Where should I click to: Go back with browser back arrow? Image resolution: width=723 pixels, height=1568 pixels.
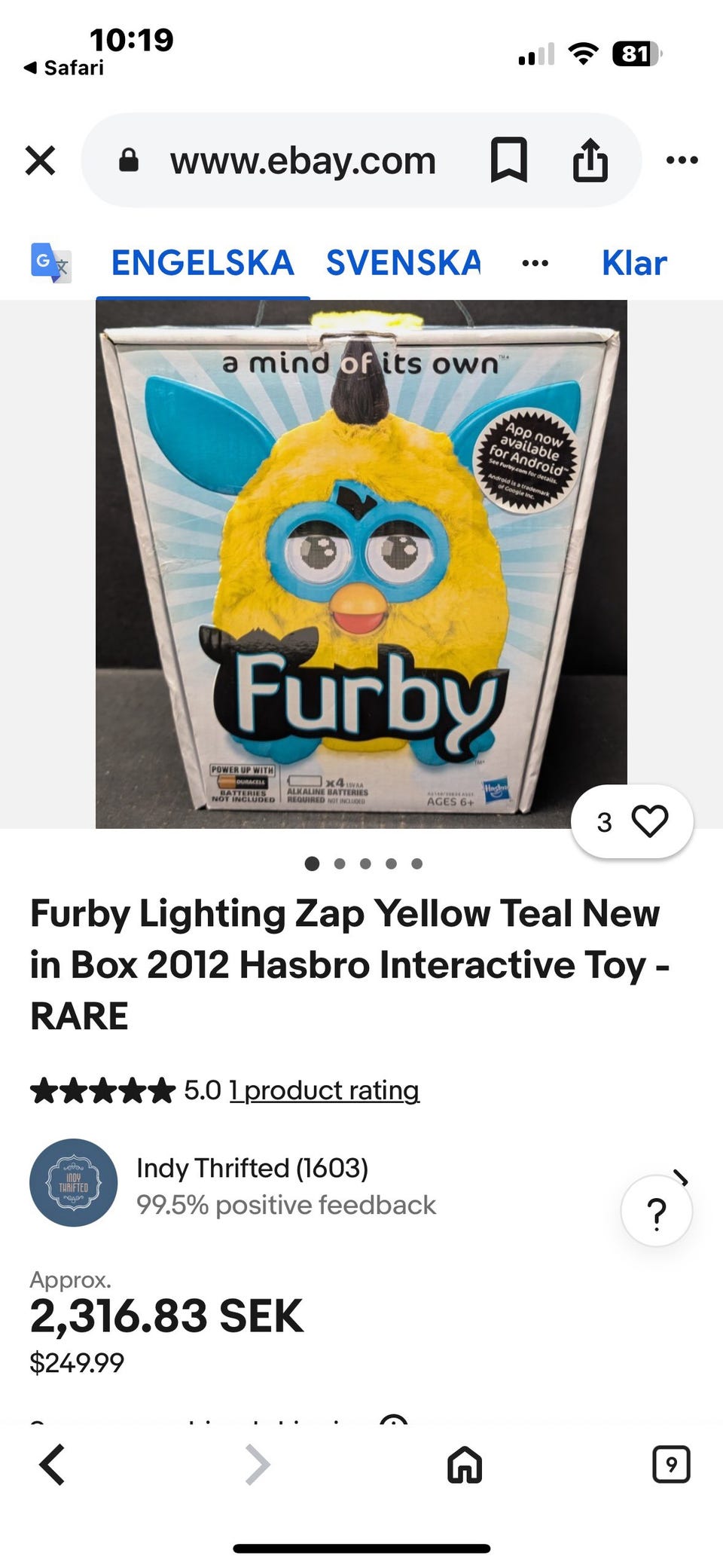(52, 1465)
